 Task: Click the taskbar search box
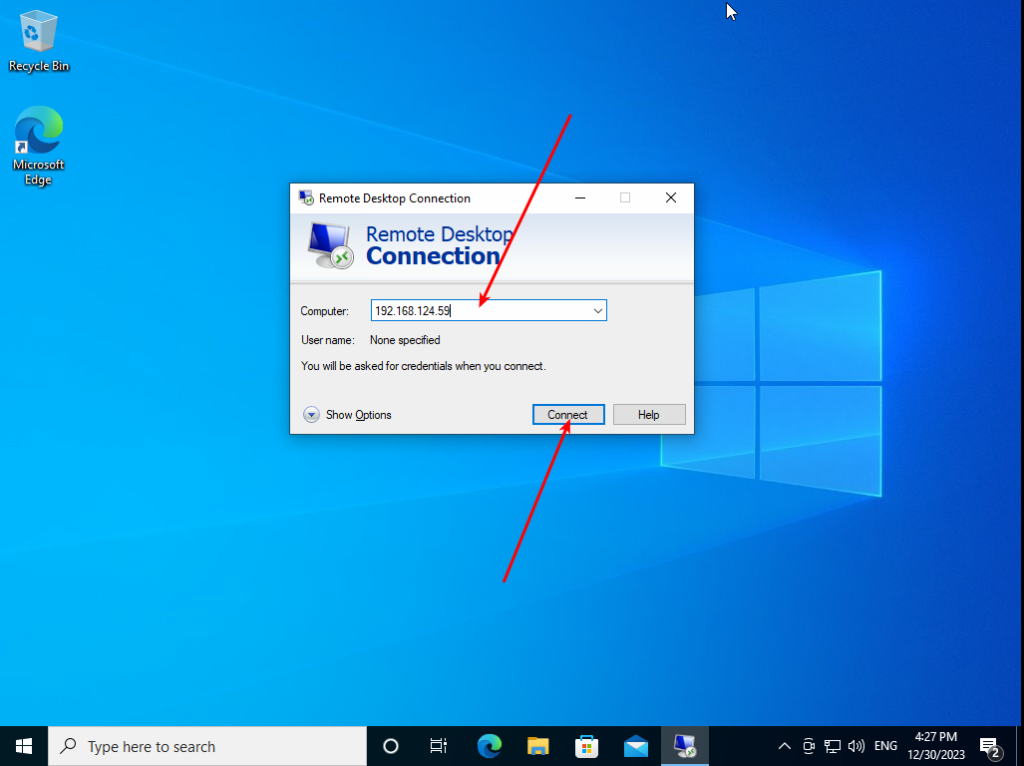coord(208,746)
